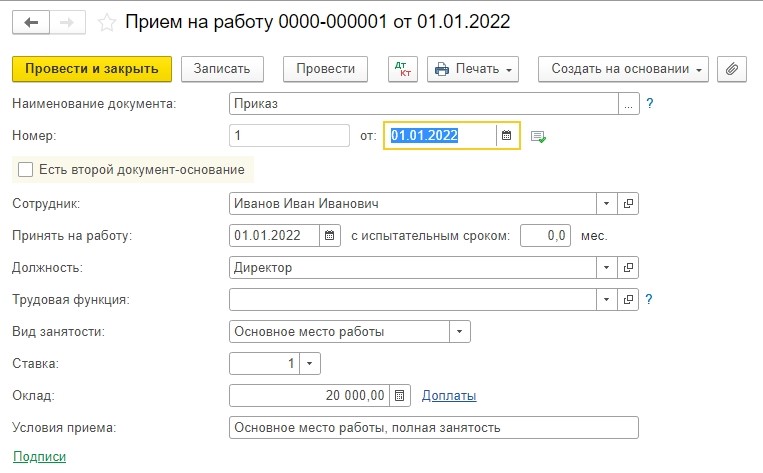Click the empty Трудовая функция field

coord(413,300)
